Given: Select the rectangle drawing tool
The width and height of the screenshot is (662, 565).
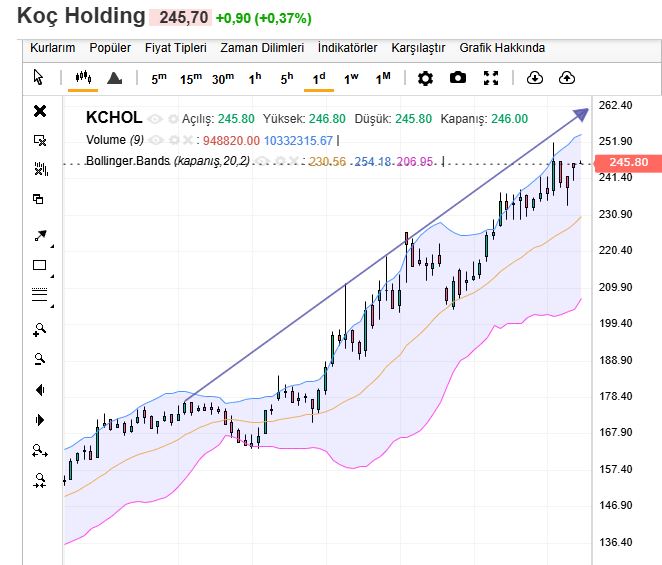Looking at the screenshot, I should click(x=39, y=265).
